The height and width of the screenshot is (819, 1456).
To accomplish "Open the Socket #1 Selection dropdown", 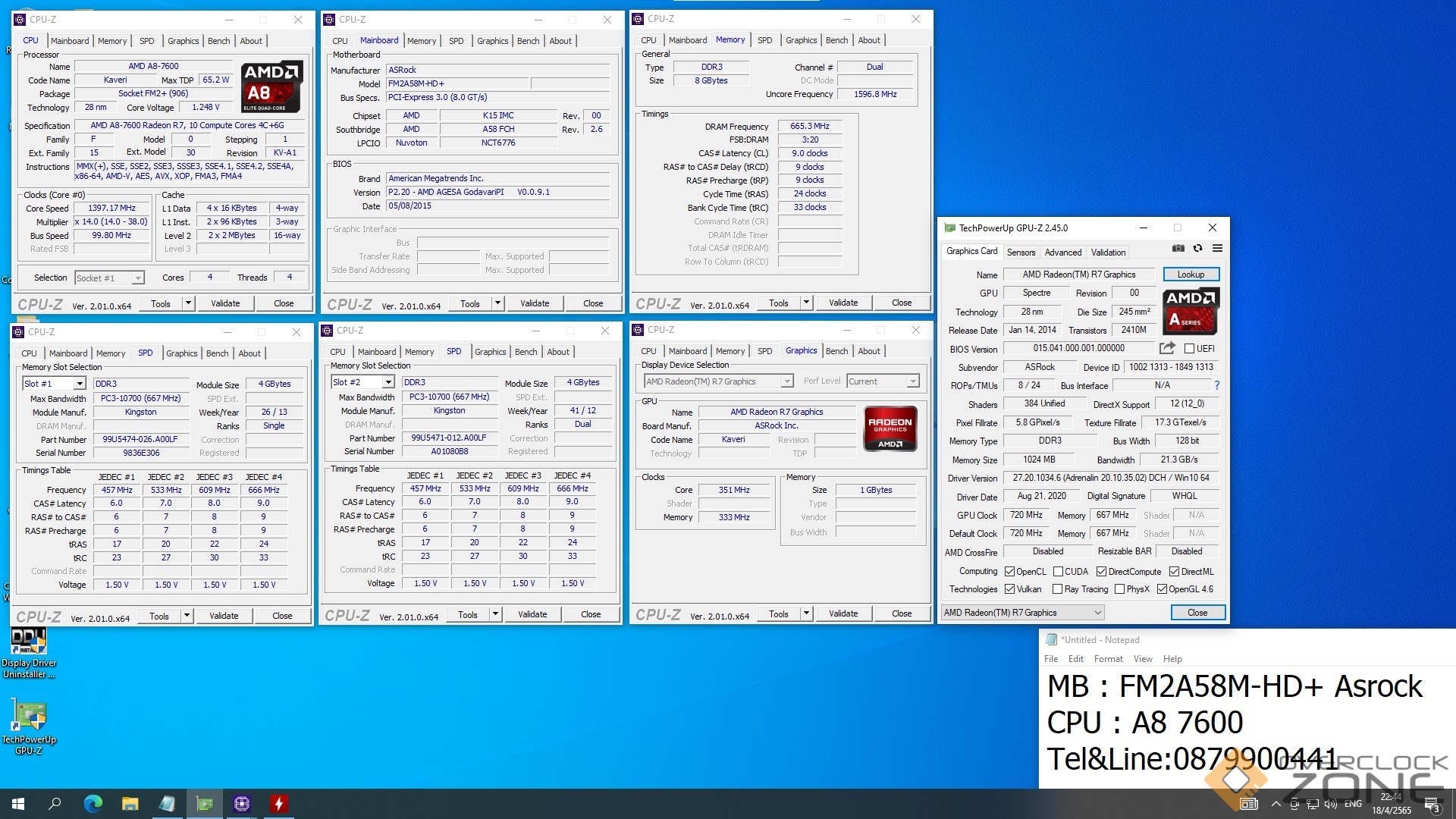I will tap(137, 278).
